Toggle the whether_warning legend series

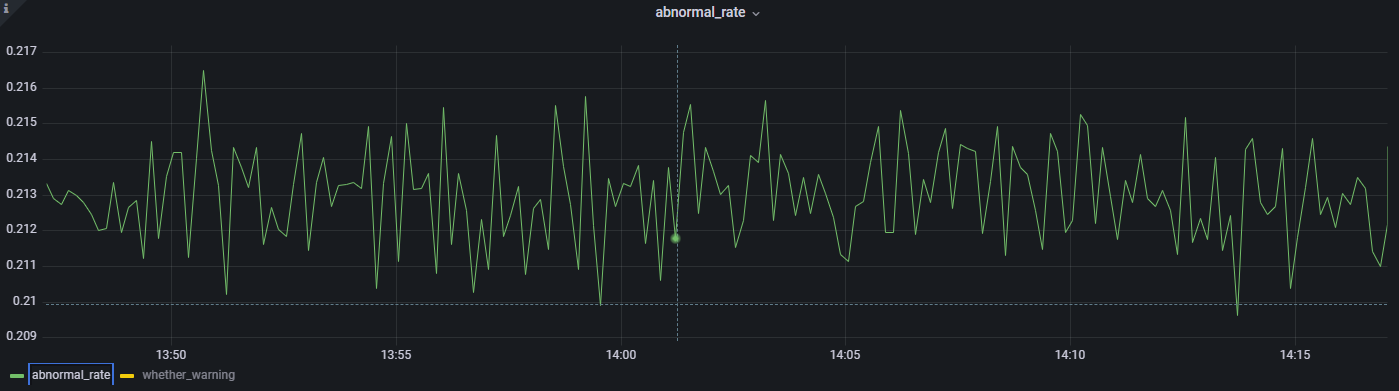coord(189,375)
